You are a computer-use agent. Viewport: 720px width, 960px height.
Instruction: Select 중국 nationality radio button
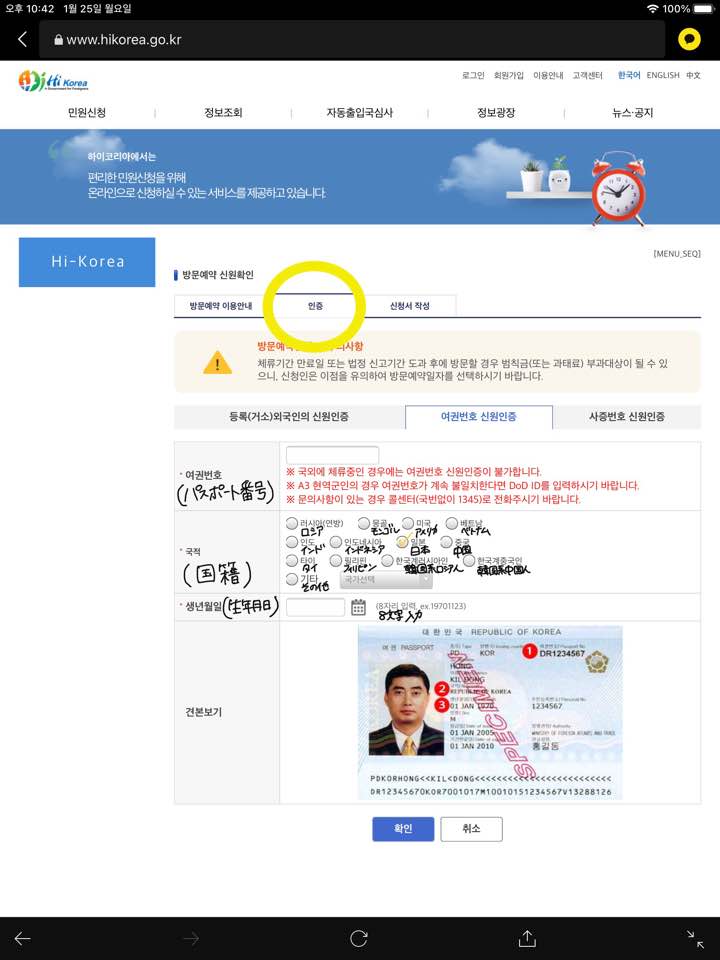[447, 542]
